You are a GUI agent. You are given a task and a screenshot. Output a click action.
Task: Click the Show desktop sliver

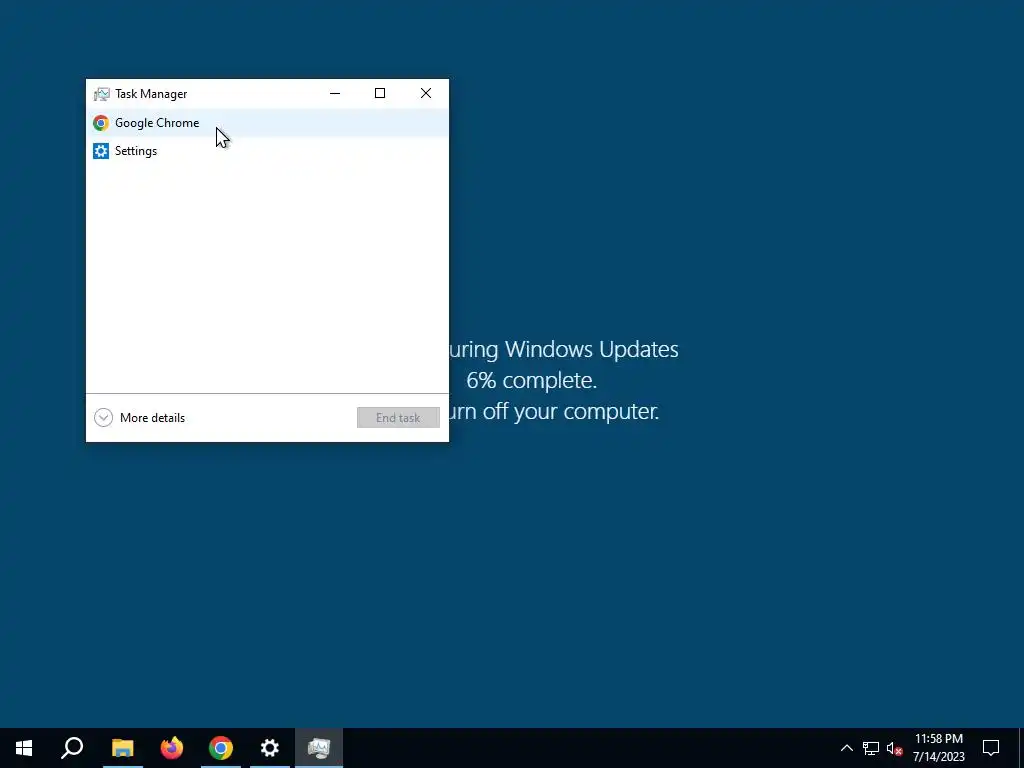coord(1021,748)
